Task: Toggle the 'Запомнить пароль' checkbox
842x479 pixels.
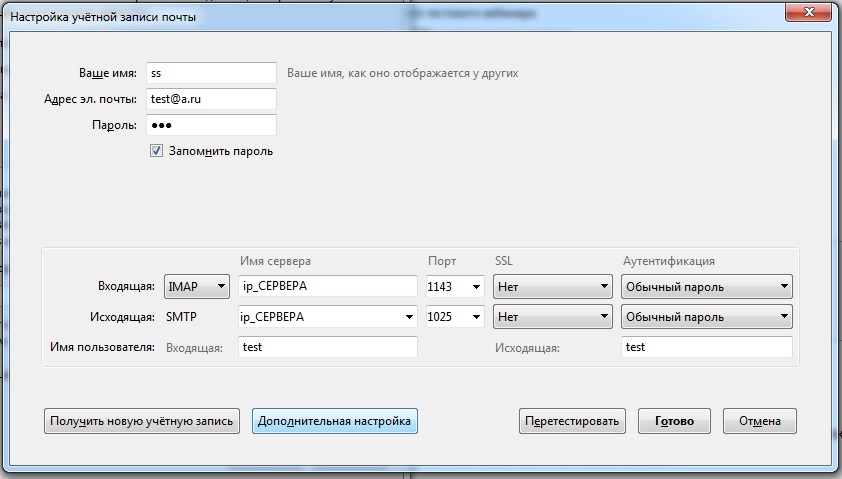Action: coord(156,151)
